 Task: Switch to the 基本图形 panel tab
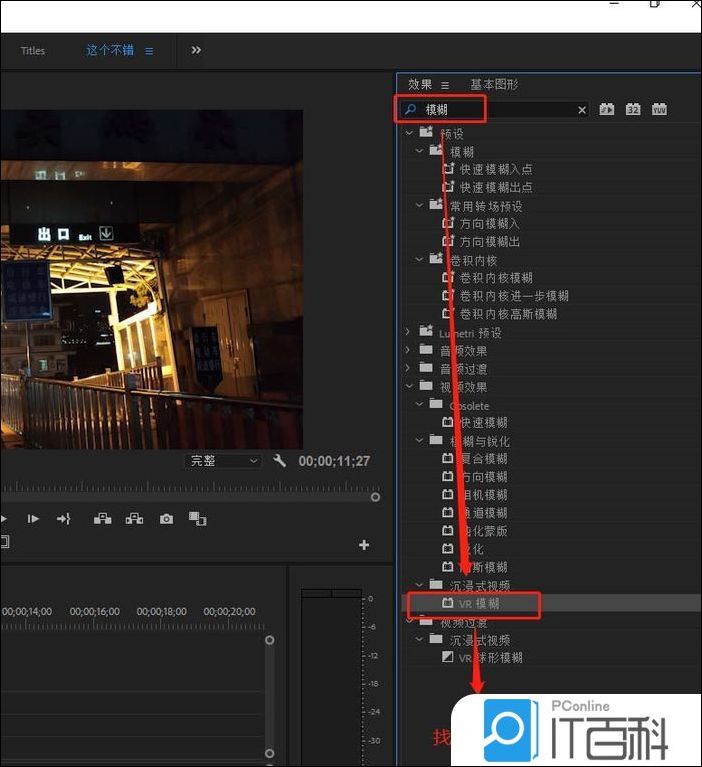pyautogui.click(x=494, y=85)
